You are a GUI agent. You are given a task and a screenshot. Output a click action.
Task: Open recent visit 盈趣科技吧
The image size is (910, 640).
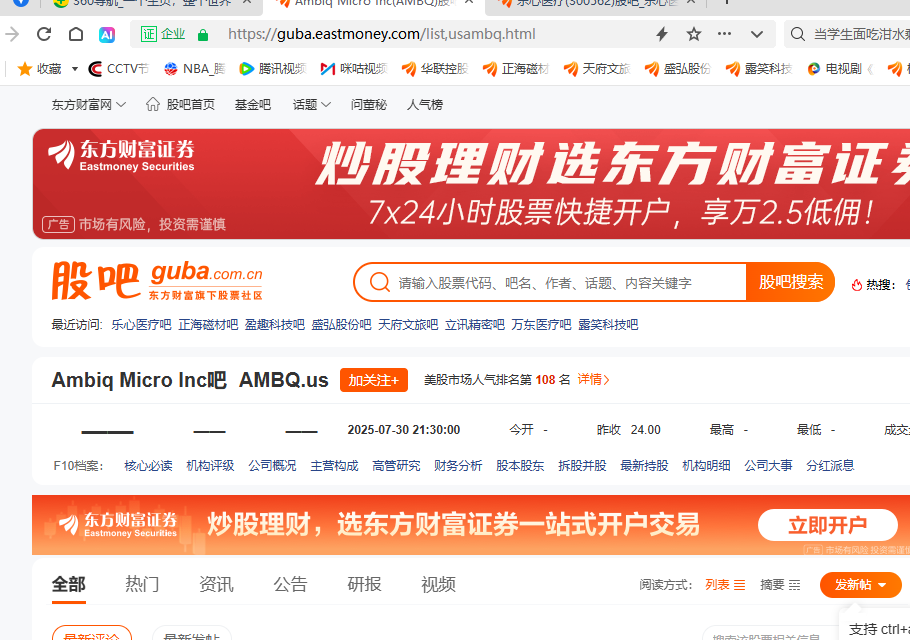(x=275, y=324)
